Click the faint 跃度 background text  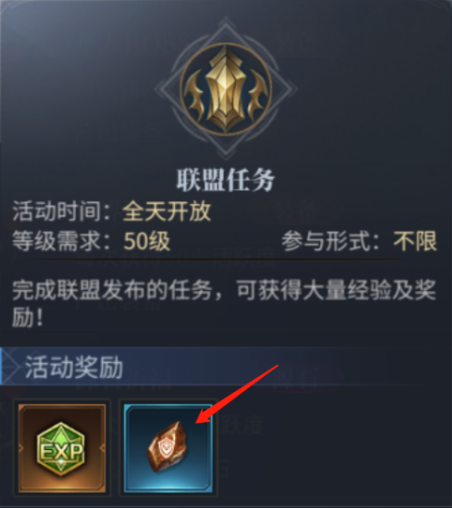pos(242,425)
